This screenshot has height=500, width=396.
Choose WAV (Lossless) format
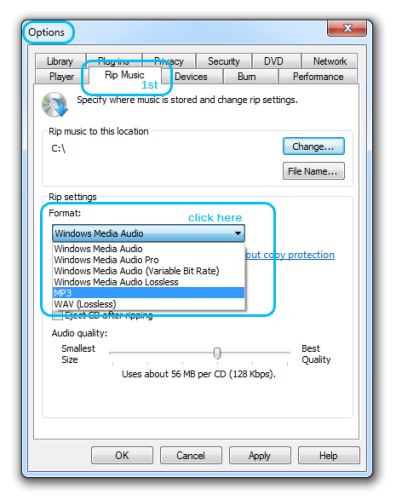coord(149,304)
